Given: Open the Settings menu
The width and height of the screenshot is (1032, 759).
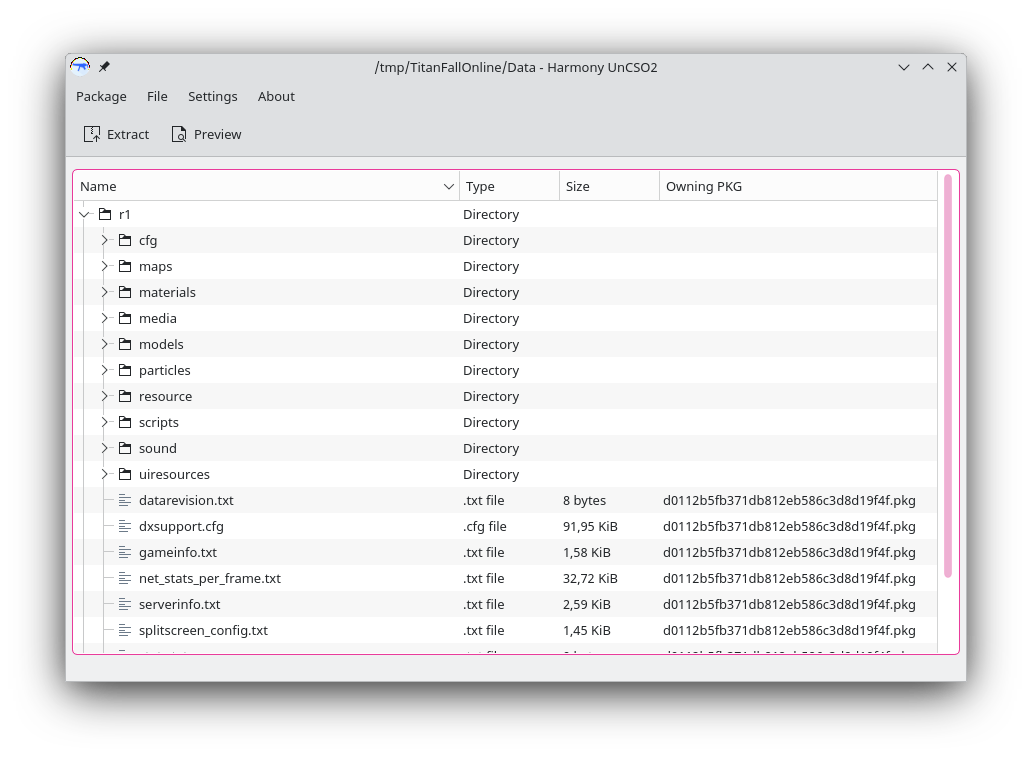Looking at the screenshot, I should pyautogui.click(x=213, y=97).
